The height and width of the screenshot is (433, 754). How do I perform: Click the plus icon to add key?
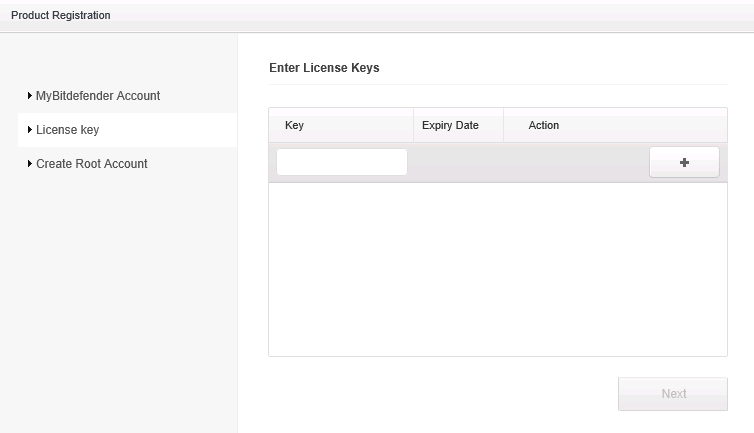(x=684, y=162)
